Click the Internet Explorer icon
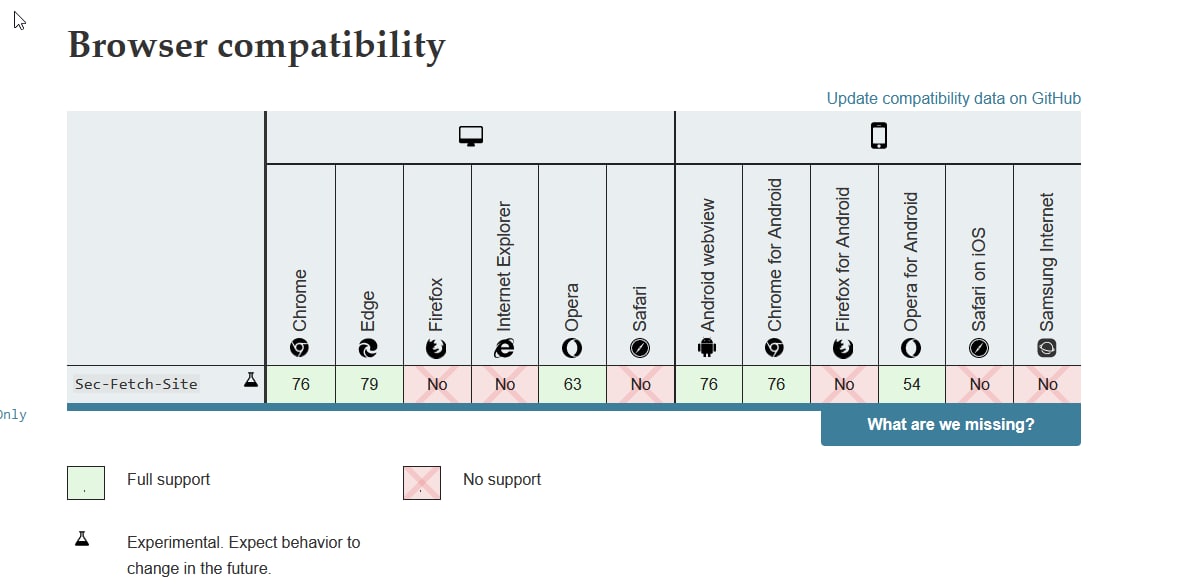 [504, 348]
